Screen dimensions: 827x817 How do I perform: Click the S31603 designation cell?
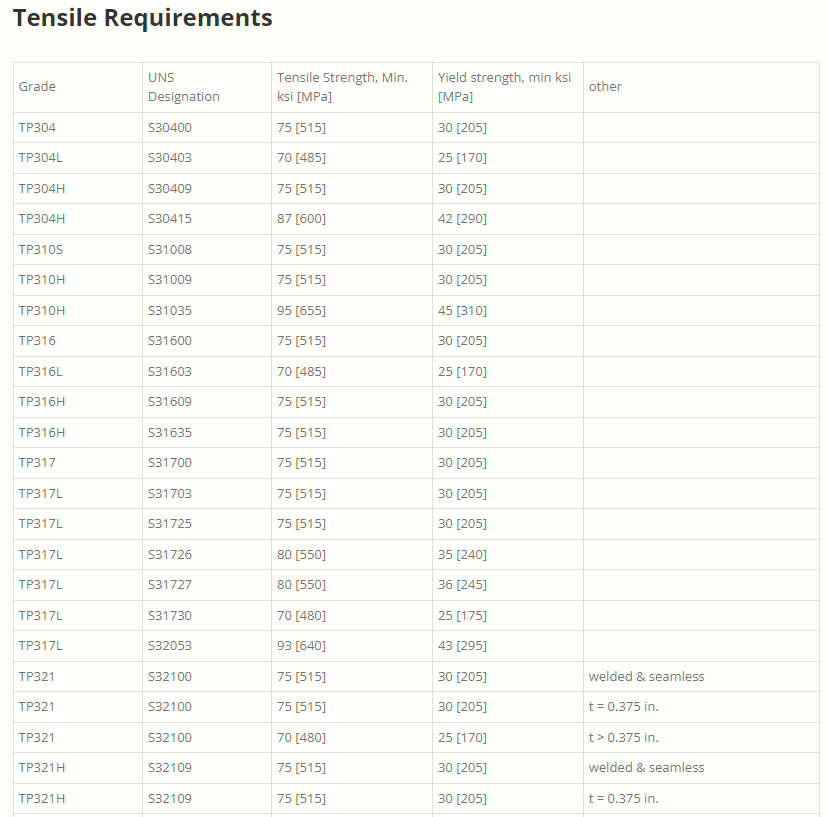(170, 372)
